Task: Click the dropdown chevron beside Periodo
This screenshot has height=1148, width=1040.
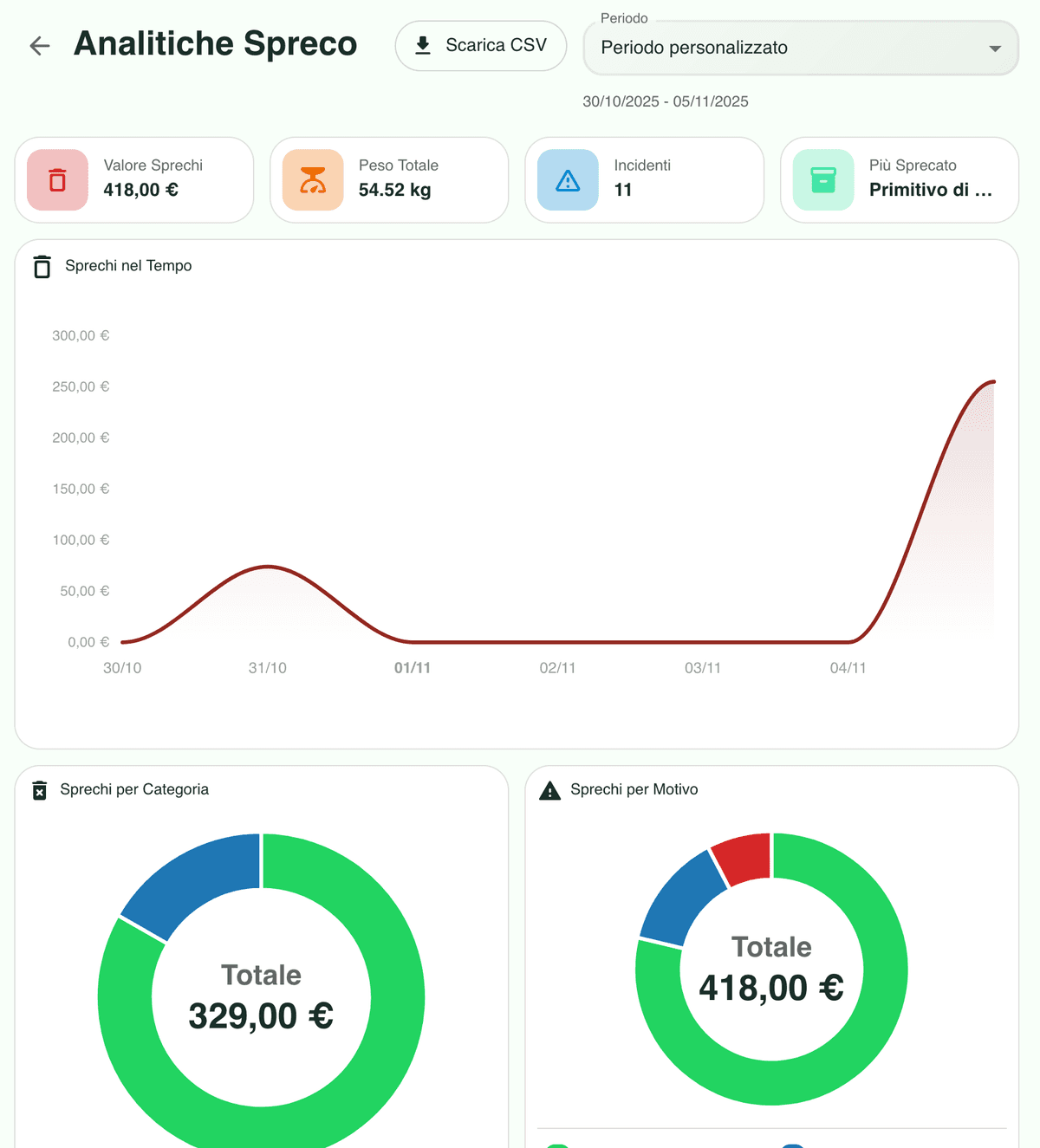Action: 997,49
